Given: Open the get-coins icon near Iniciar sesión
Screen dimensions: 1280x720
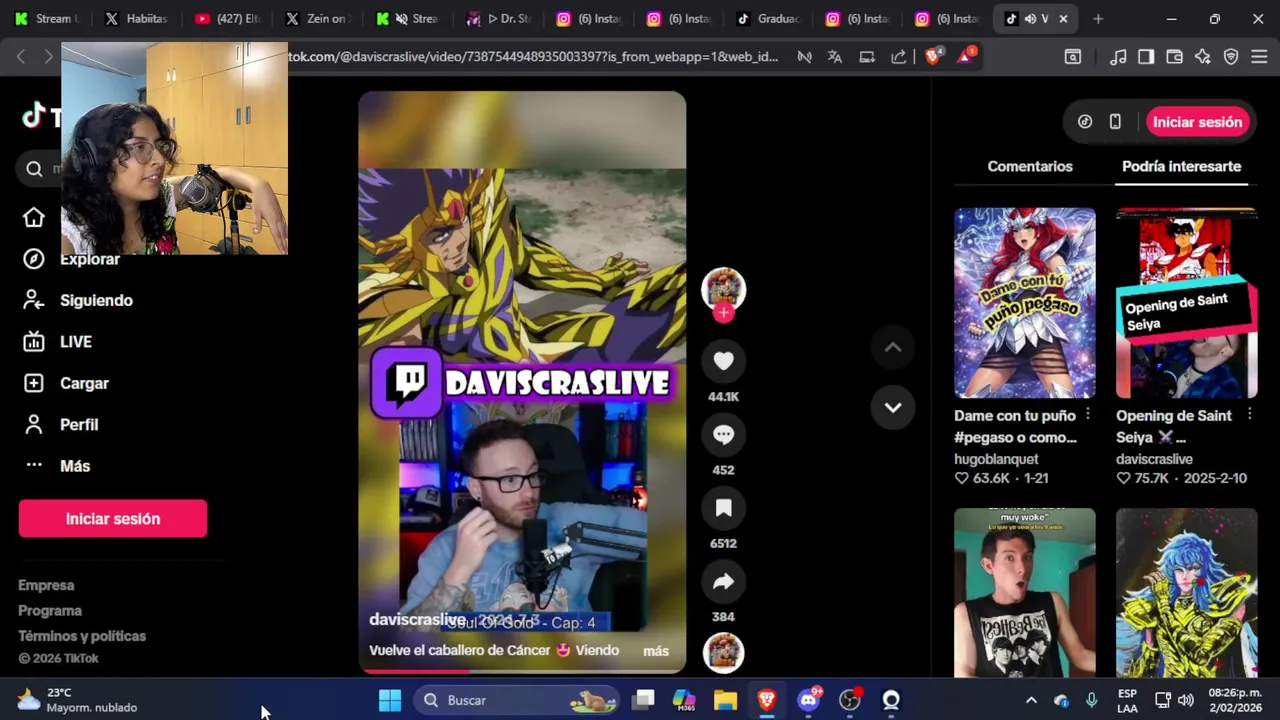Looking at the screenshot, I should 1085,122.
